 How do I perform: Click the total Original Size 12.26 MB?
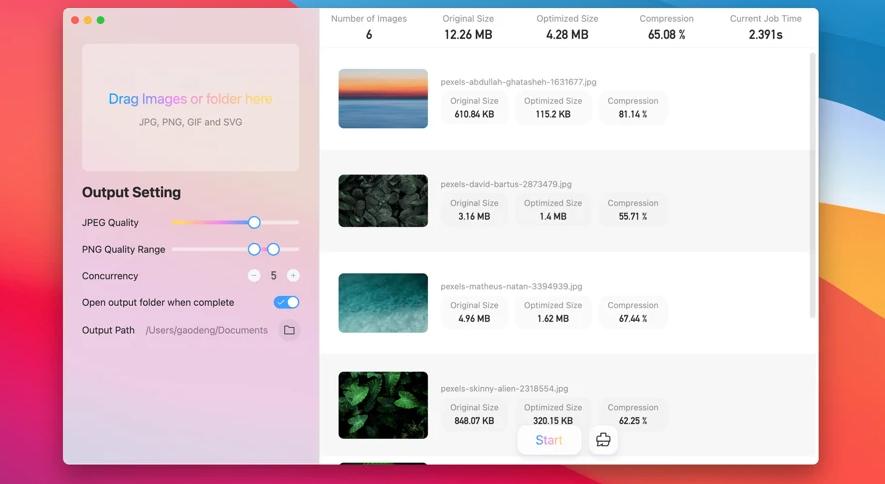(468, 34)
